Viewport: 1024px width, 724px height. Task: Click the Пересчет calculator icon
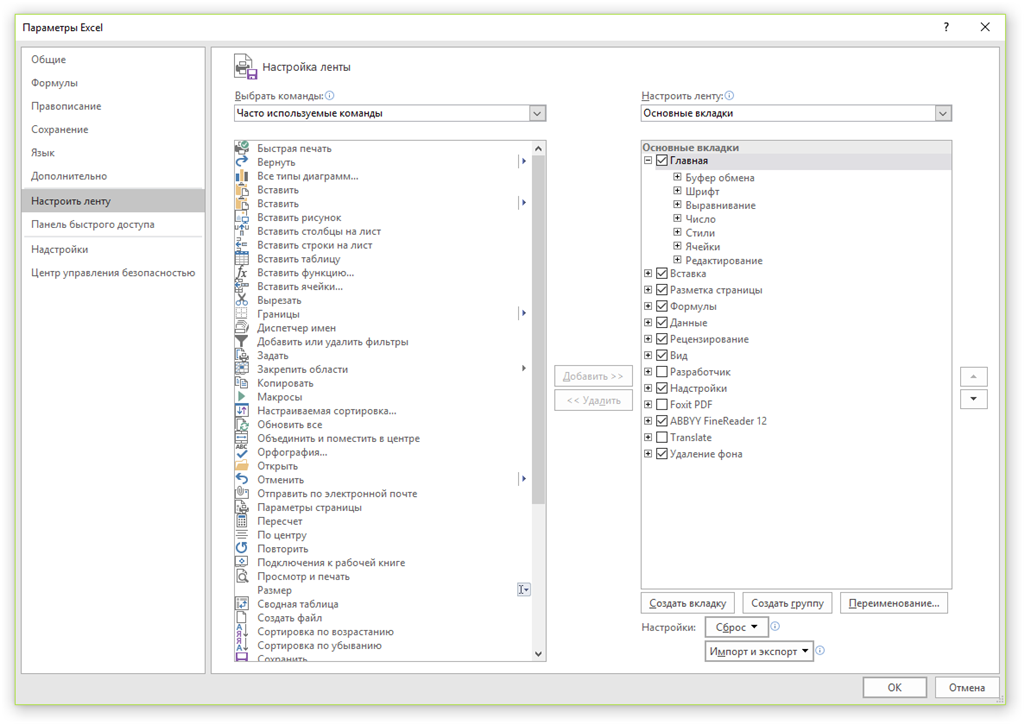242,521
